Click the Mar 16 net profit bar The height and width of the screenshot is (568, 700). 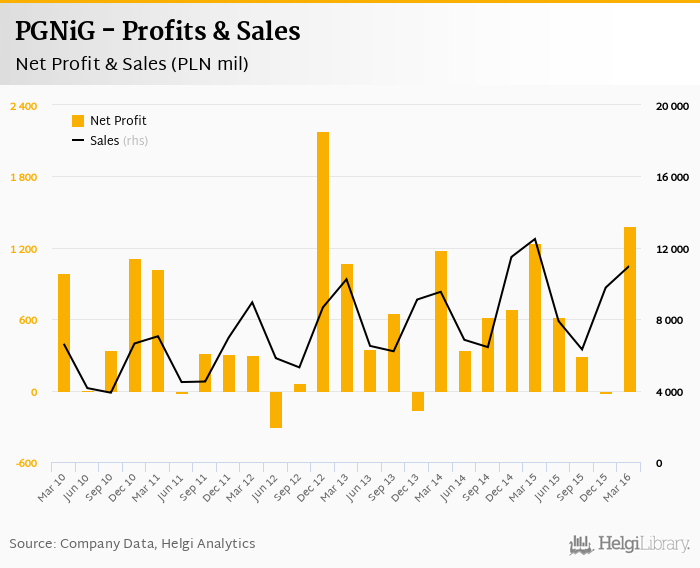tap(630, 309)
